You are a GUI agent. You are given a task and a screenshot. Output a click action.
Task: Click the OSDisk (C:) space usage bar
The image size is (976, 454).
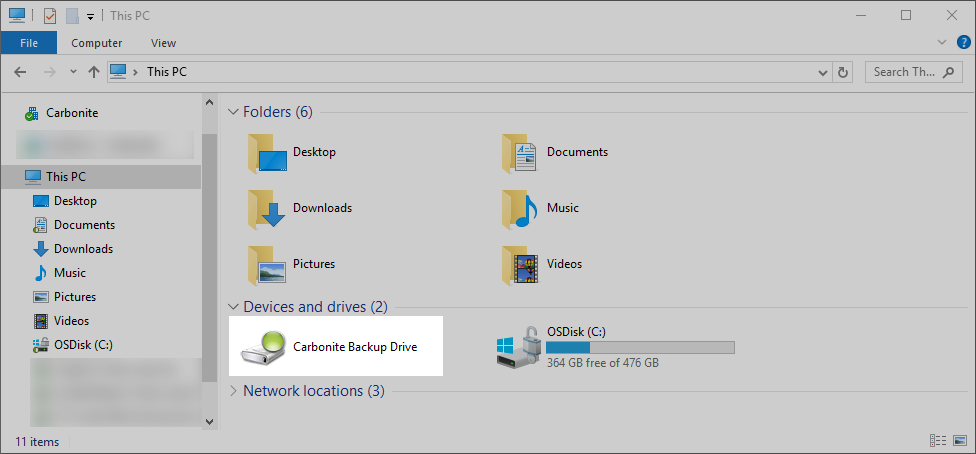640,347
